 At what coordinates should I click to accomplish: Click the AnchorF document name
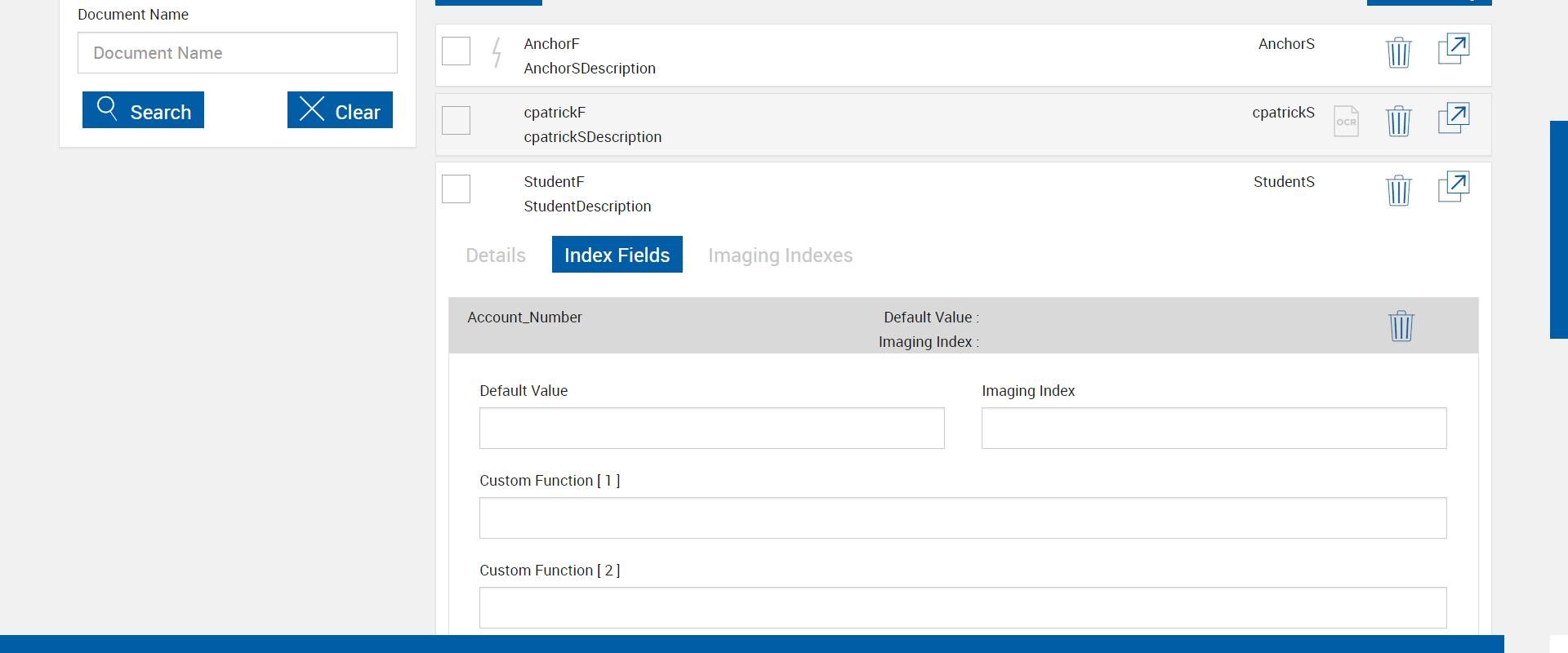552,44
